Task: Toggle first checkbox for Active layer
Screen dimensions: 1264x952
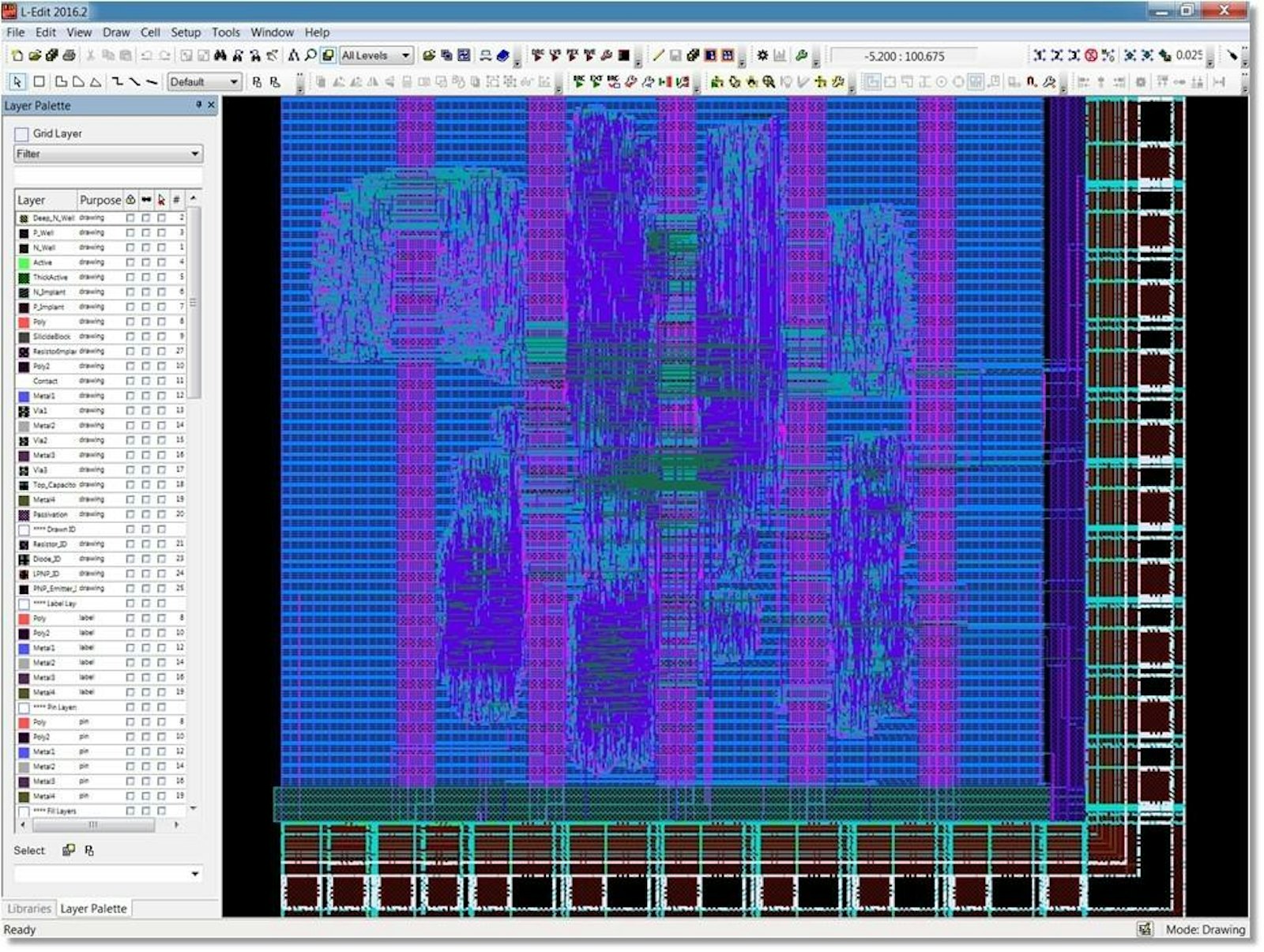Action: coord(130,262)
